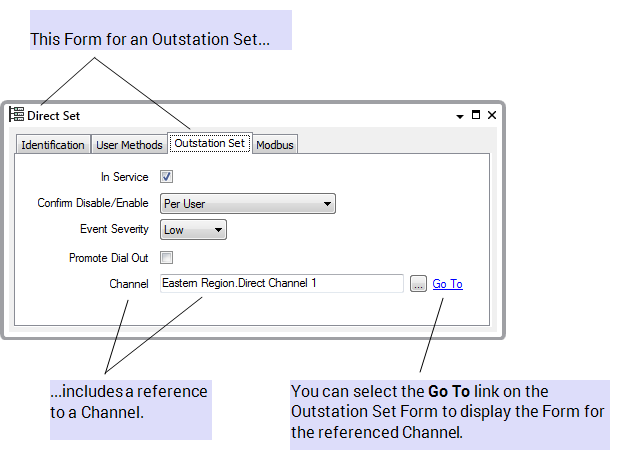
Task: Uncheck the In Service checkbox
Action: tap(167, 177)
